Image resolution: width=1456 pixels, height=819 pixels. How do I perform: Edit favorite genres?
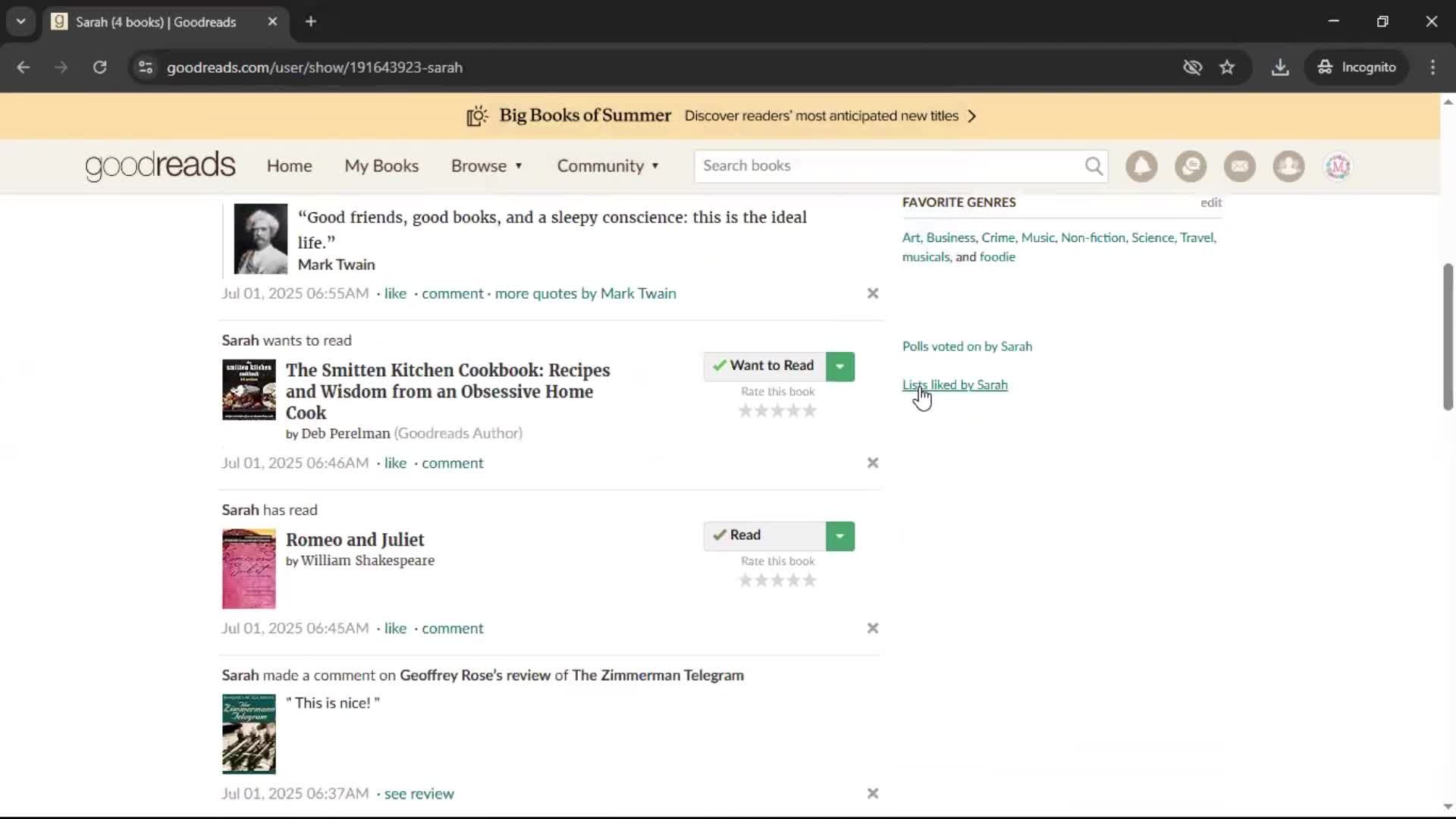click(x=1211, y=202)
